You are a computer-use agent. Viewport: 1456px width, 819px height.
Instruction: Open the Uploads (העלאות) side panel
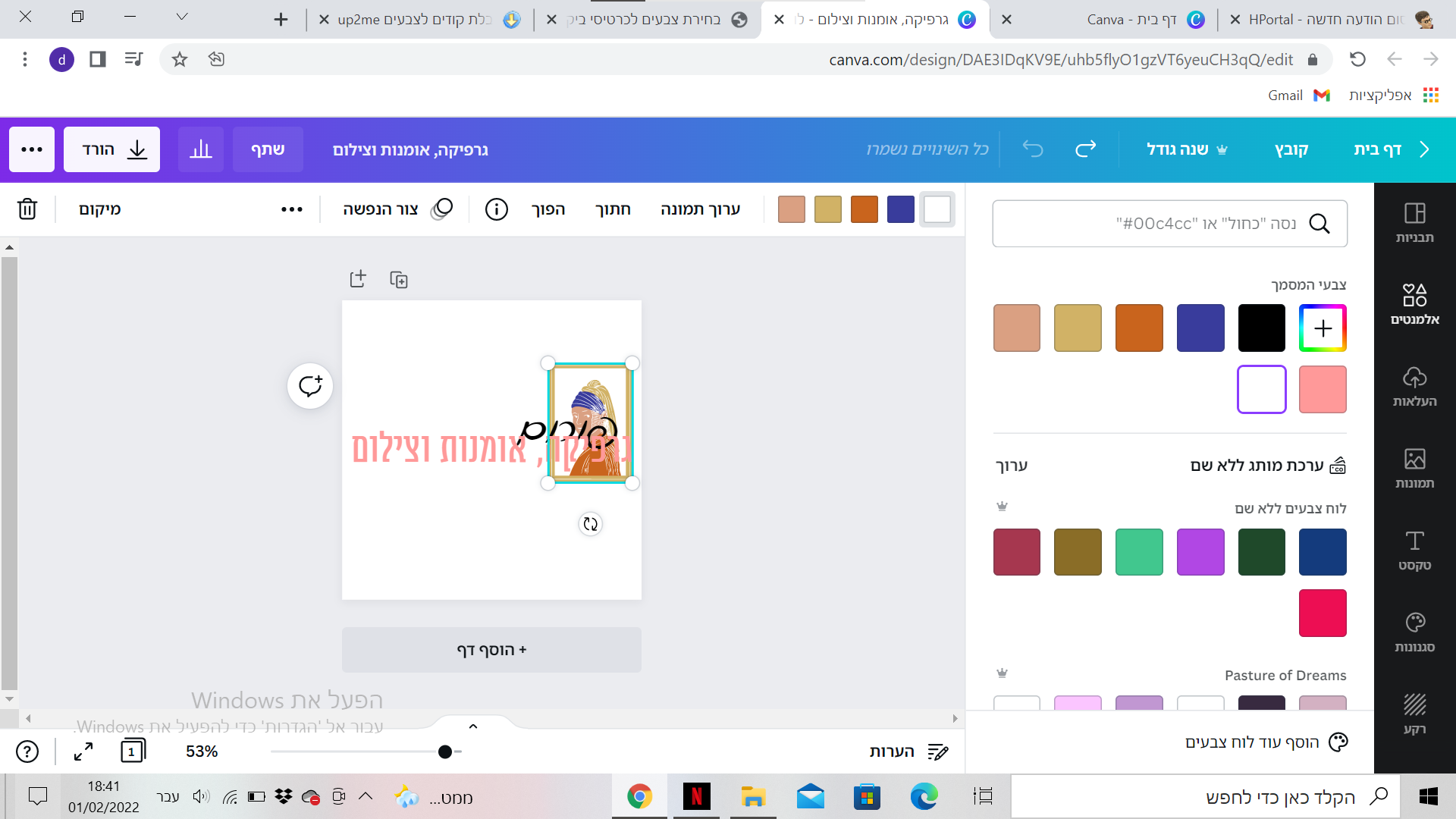(1414, 386)
